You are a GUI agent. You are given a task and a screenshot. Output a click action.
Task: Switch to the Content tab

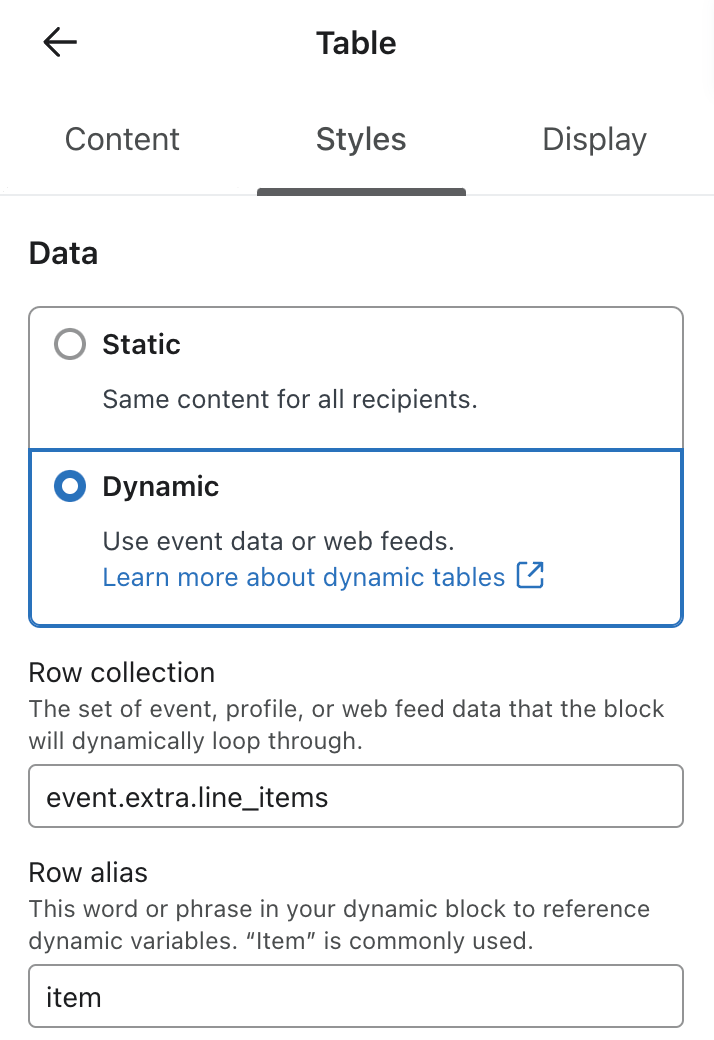coord(122,139)
